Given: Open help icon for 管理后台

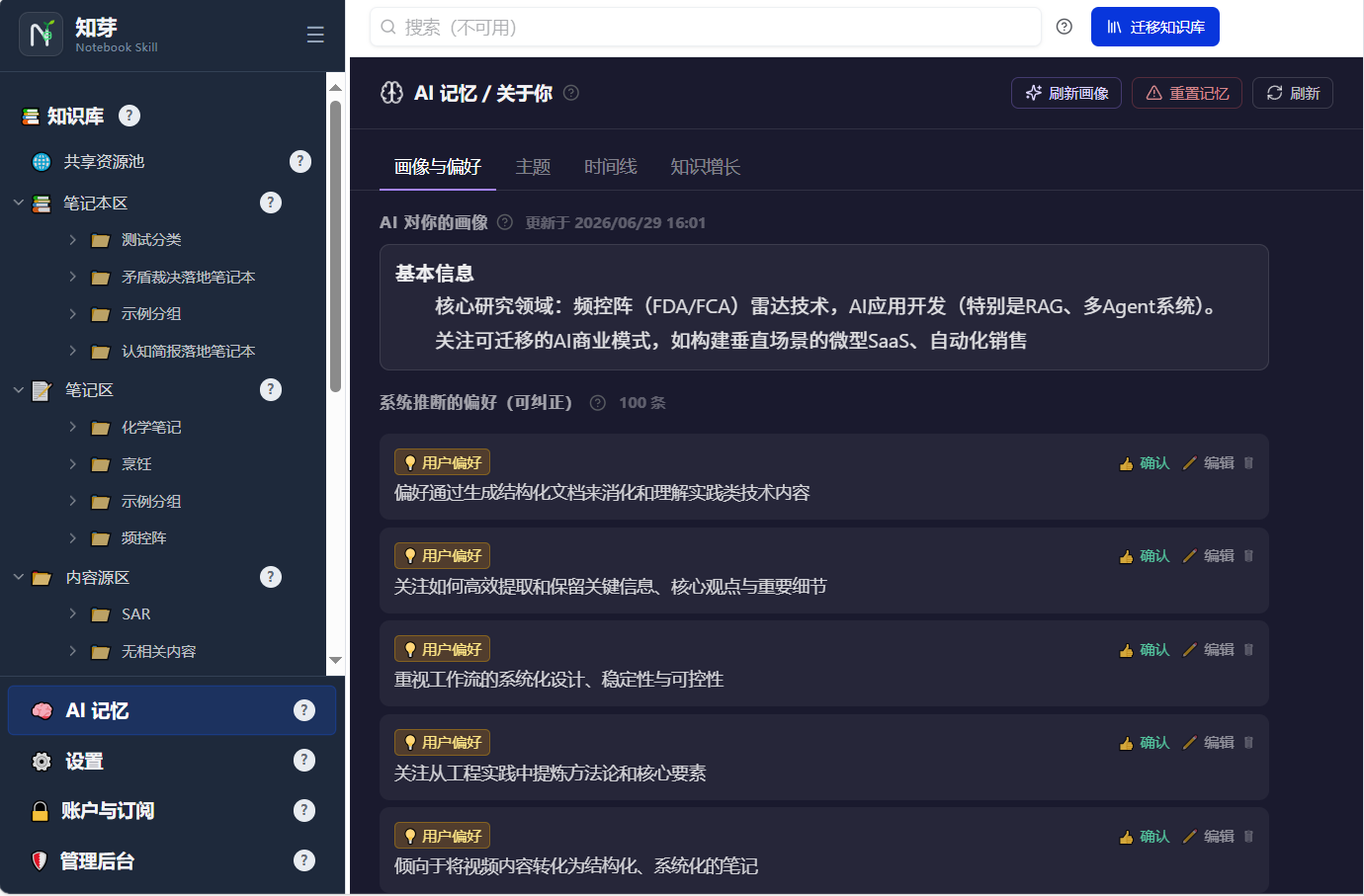Looking at the screenshot, I should point(304,860).
